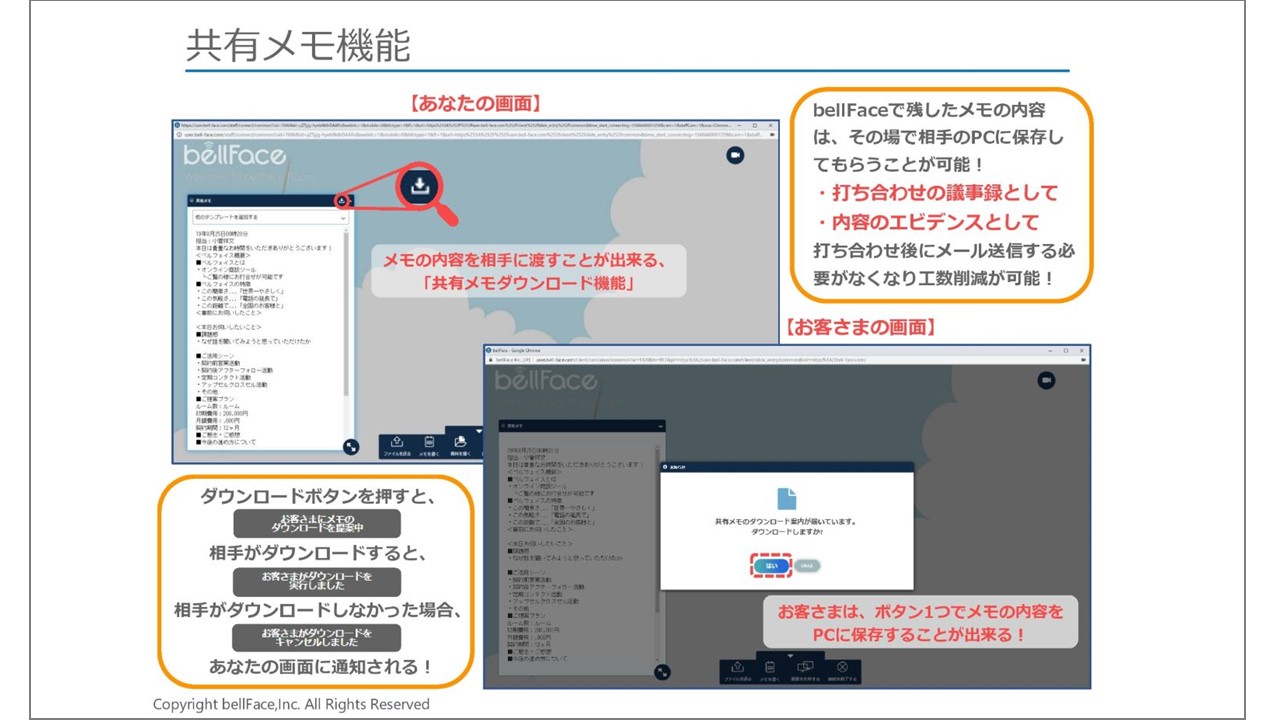The image size is (1280, 720).
Task: Select メモを書く on the customer's toolbar
Action: pos(770,667)
